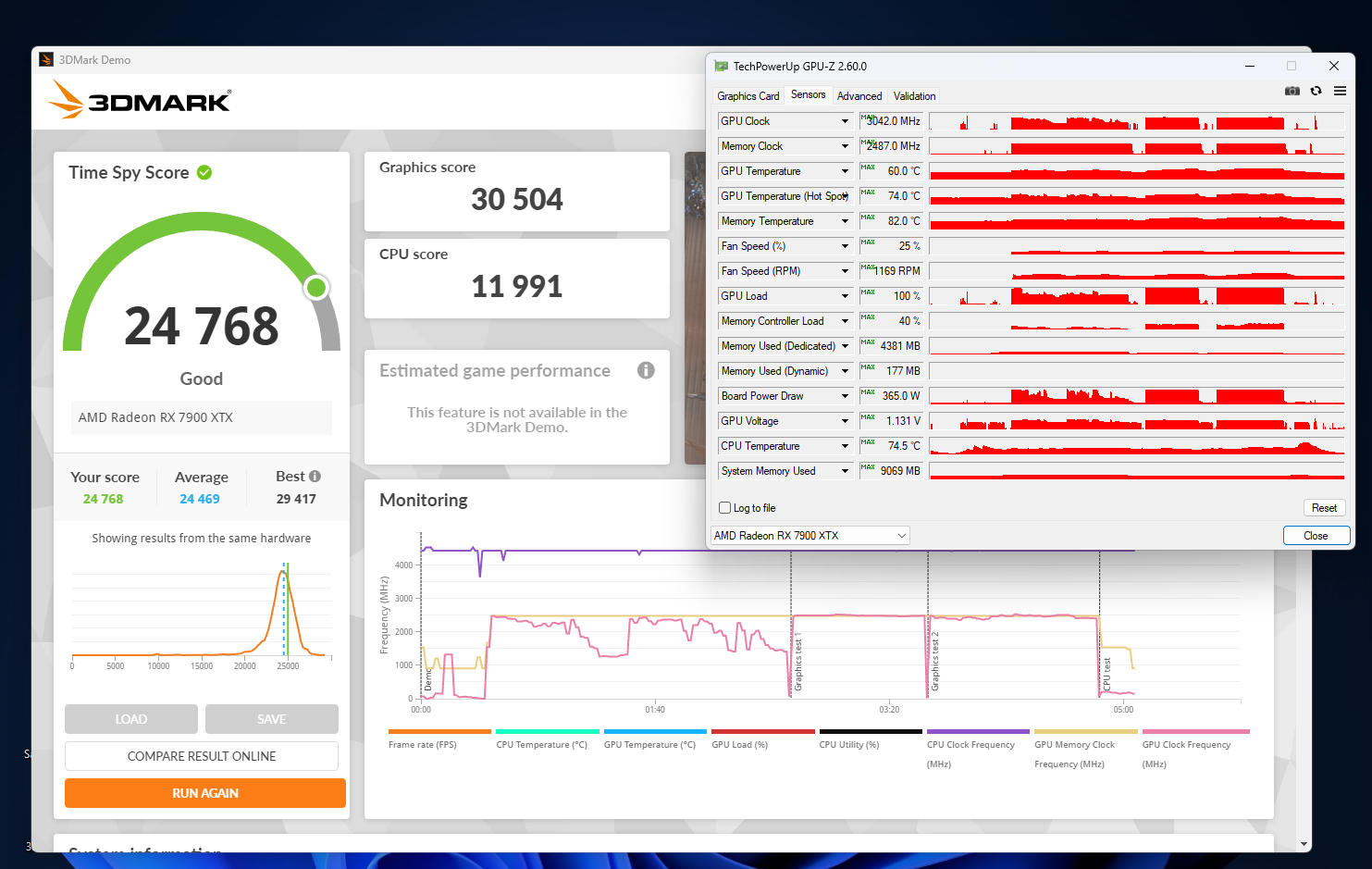Switch to the Graphics Card tab
This screenshot has height=869, width=1372.
click(x=748, y=96)
